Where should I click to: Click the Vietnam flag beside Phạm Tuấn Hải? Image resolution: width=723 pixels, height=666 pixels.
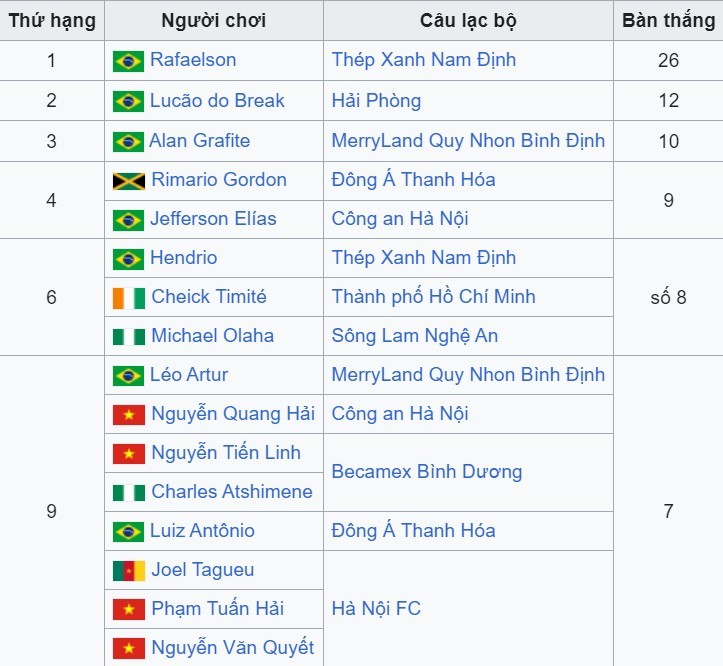click(x=128, y=610)
